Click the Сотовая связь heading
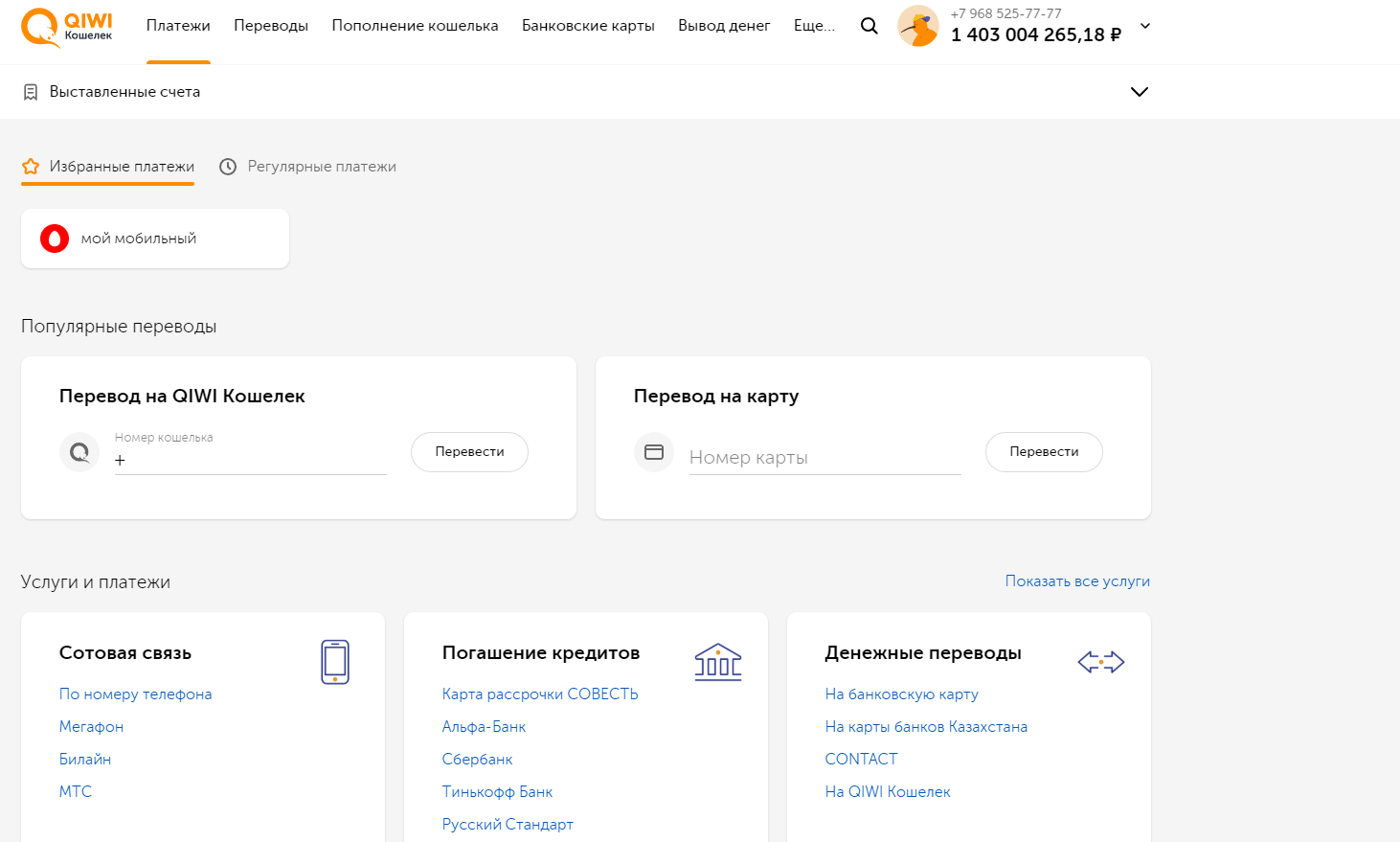This screenshot has width=1400, height=842. coord(125,653)
